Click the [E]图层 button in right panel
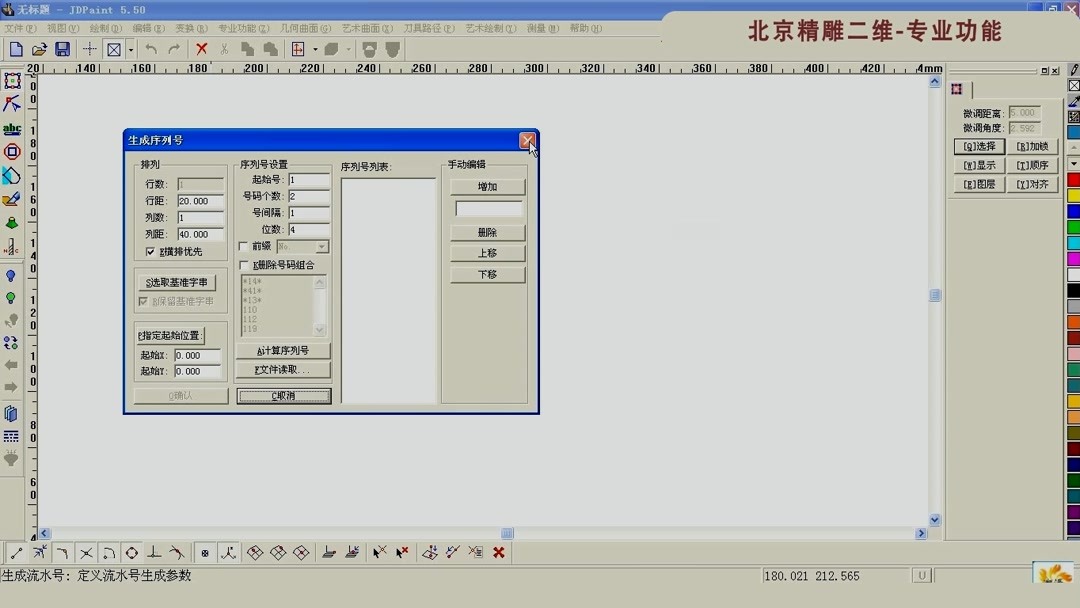Screen dimensions: 1080x608 click(x=980, y=184)
